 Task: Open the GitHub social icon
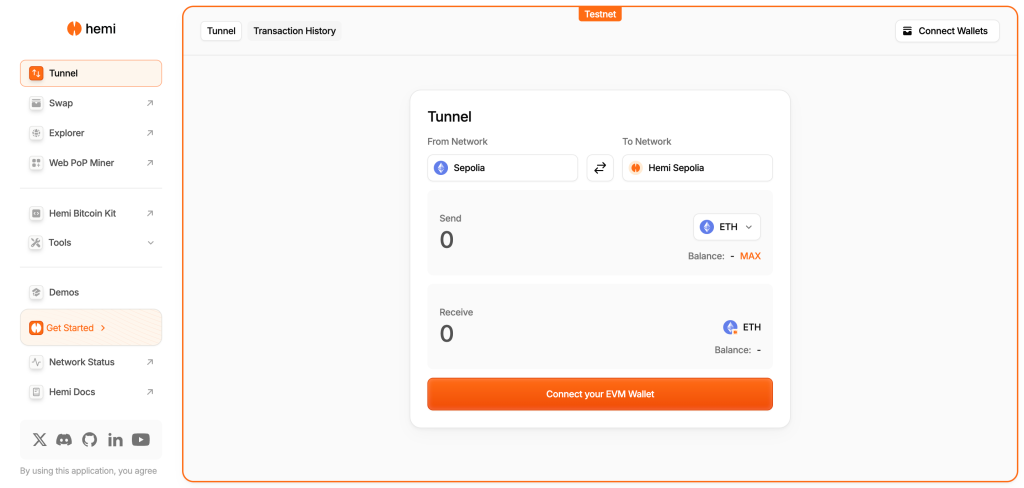tap(90, 439)
